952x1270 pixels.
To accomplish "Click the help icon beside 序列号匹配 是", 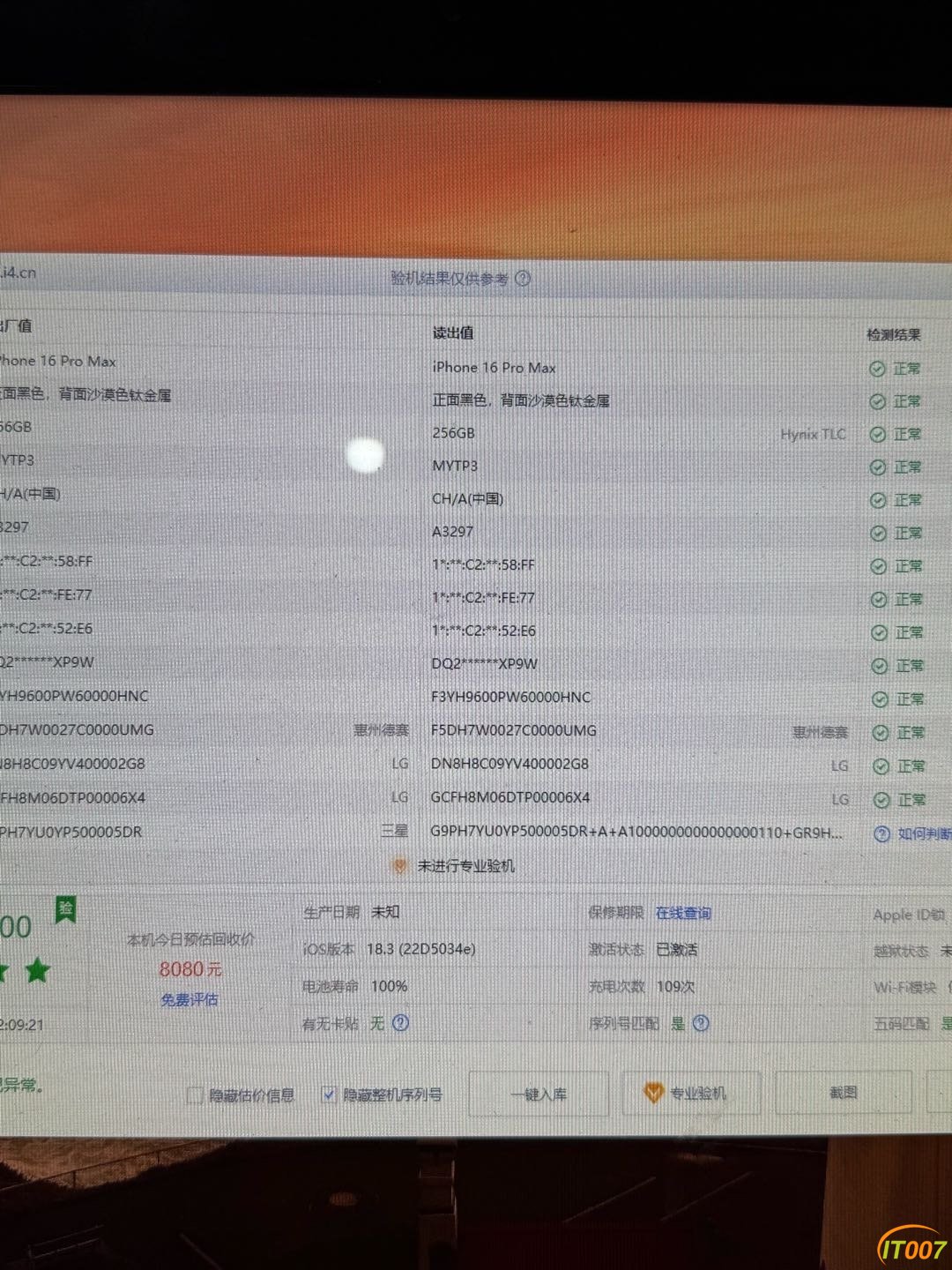I will click(701, 1023).
